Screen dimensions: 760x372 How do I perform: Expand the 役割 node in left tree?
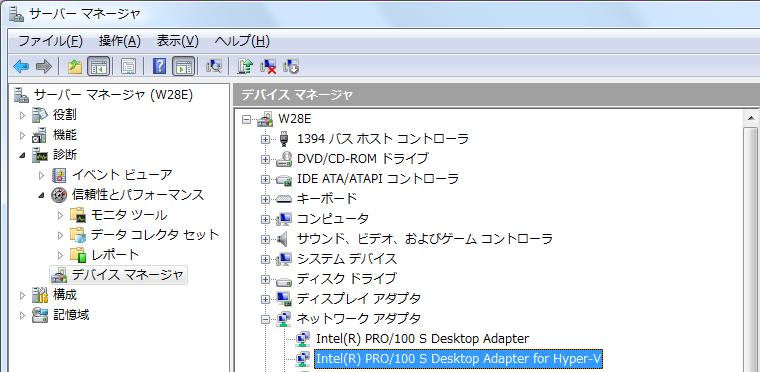[x=22, y=115]
